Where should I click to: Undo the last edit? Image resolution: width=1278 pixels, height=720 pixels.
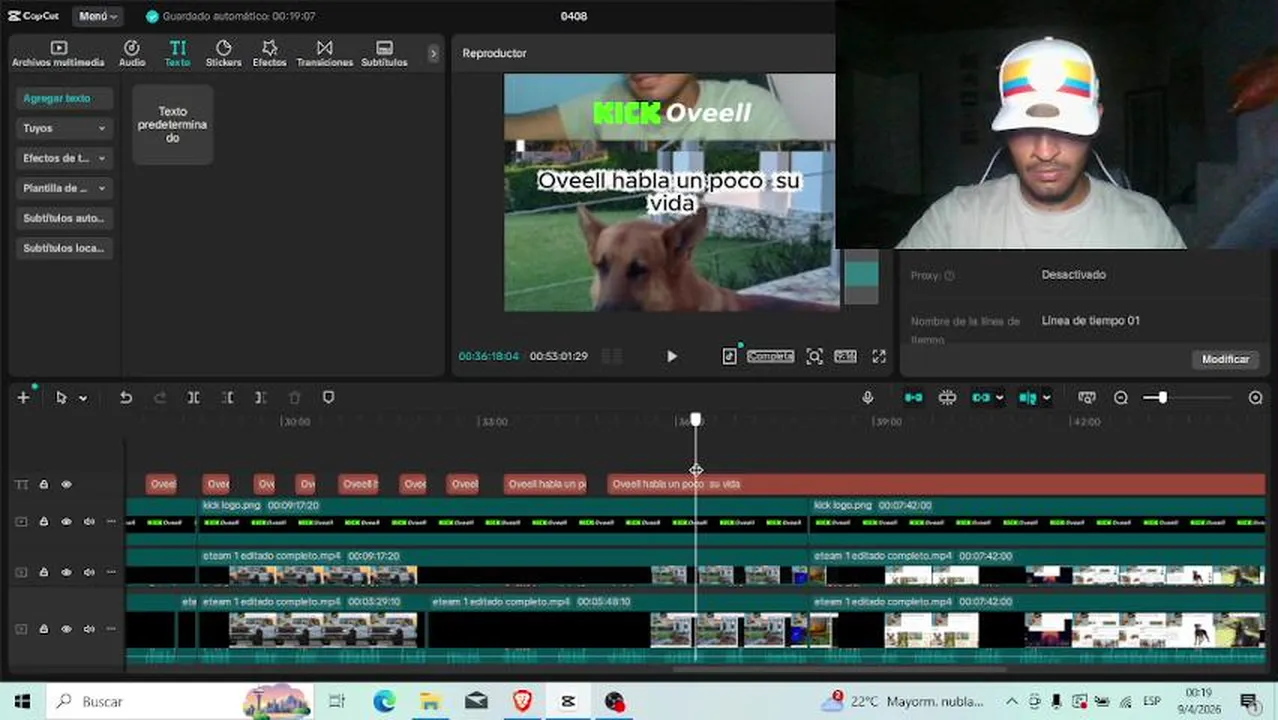pos(126,398)
